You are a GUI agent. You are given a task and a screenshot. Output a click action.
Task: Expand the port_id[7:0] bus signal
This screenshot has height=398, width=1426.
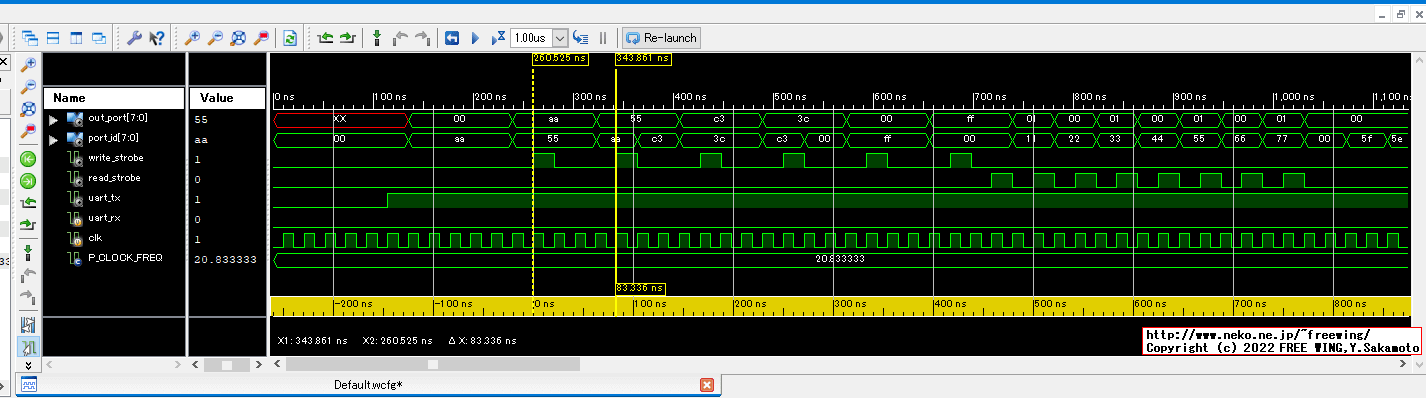(54, 139)
